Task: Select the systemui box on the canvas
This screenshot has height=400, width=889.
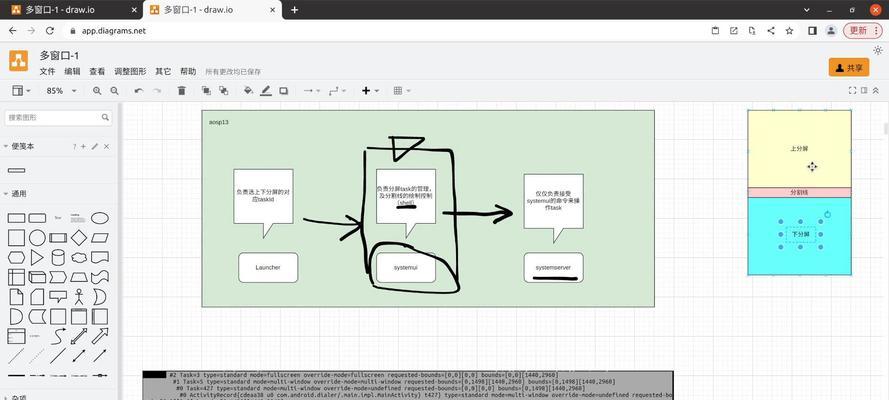Action: tap(405, 267)
